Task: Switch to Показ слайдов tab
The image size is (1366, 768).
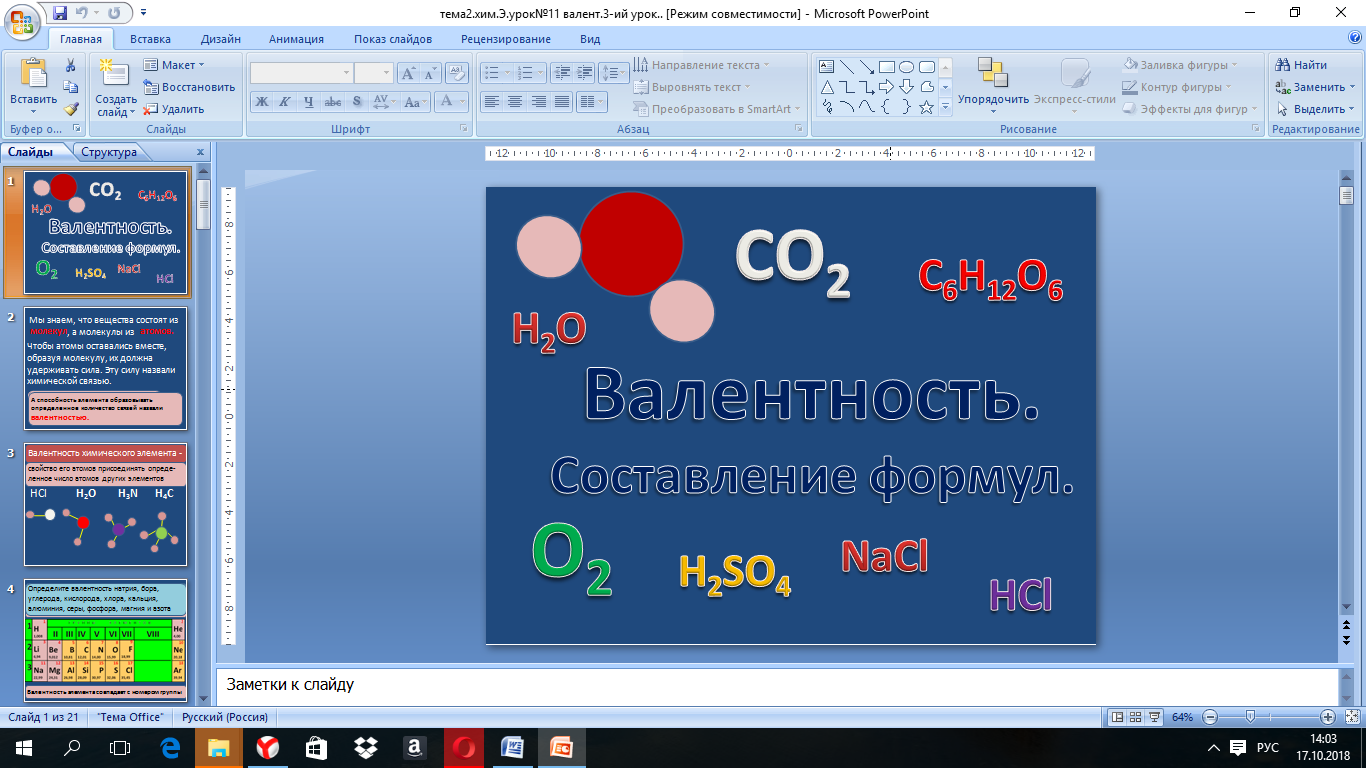Action: (x=393, y=39)
